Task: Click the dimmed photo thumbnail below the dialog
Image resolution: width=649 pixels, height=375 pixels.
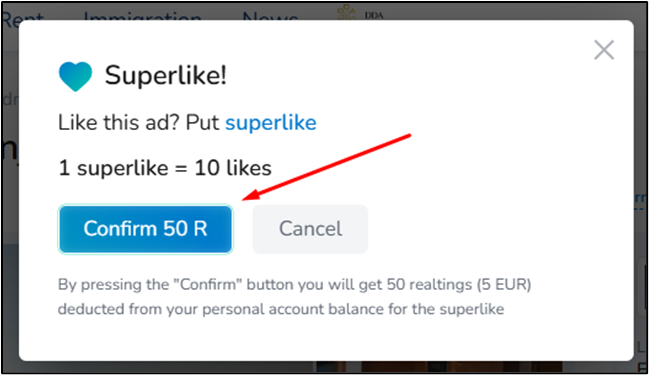Action: click(439, 366)
